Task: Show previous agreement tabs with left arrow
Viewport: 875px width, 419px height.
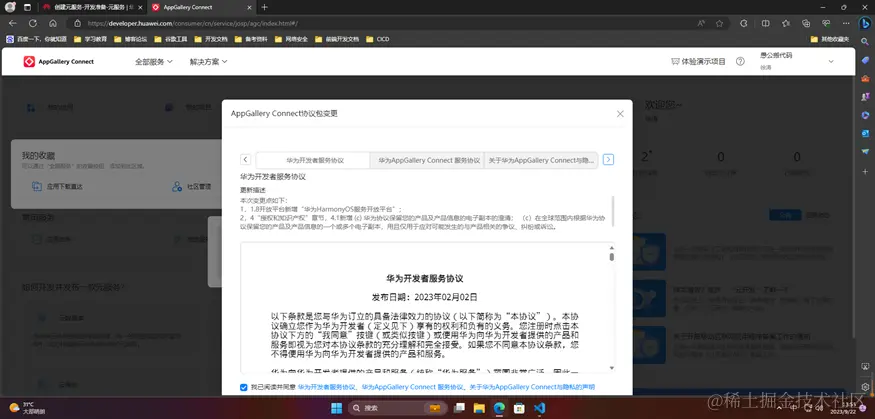Action: coord(245,160)
